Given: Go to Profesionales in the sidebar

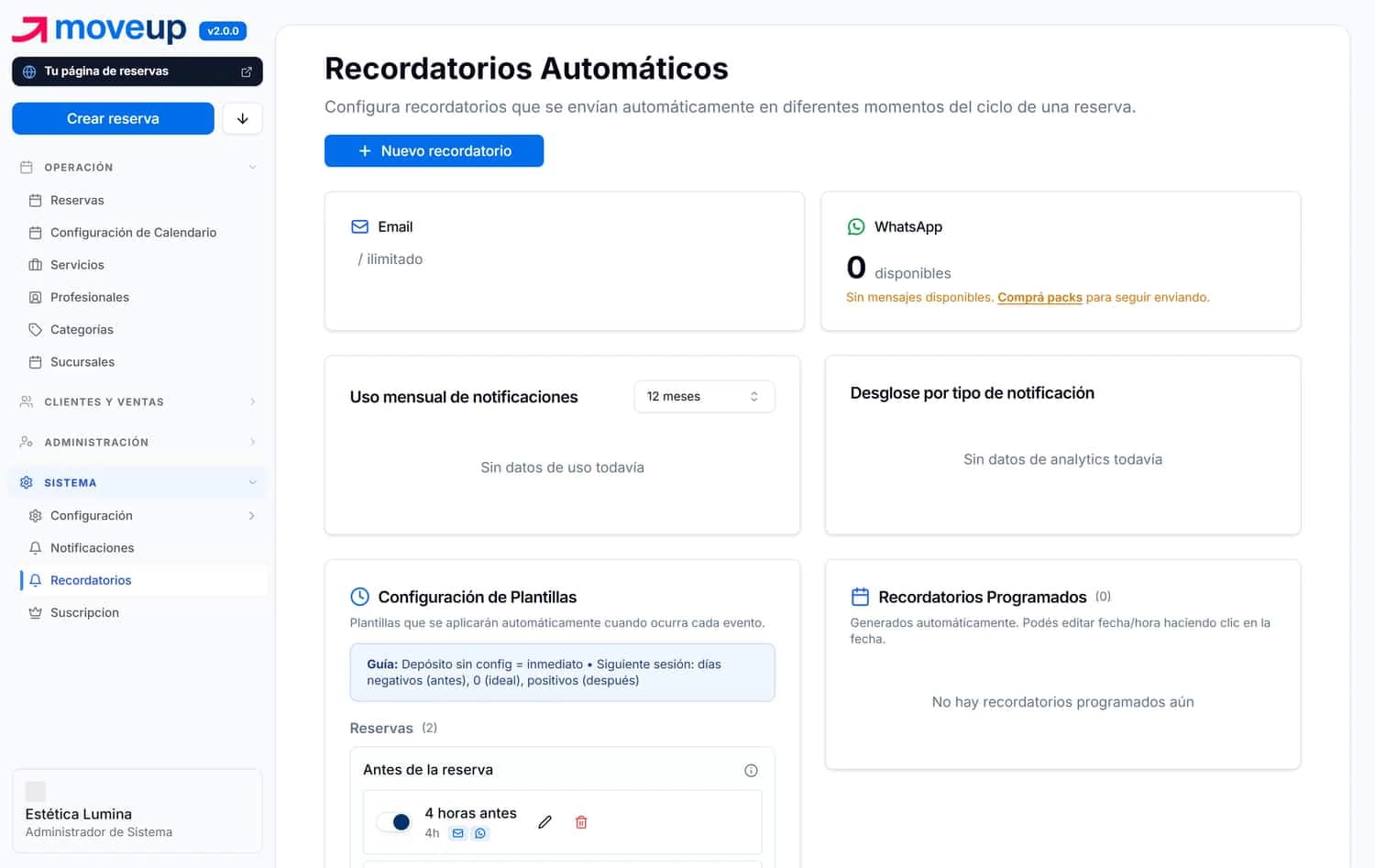Looking at the screenshot, I should pyautogui.click(x=144, y=297).
